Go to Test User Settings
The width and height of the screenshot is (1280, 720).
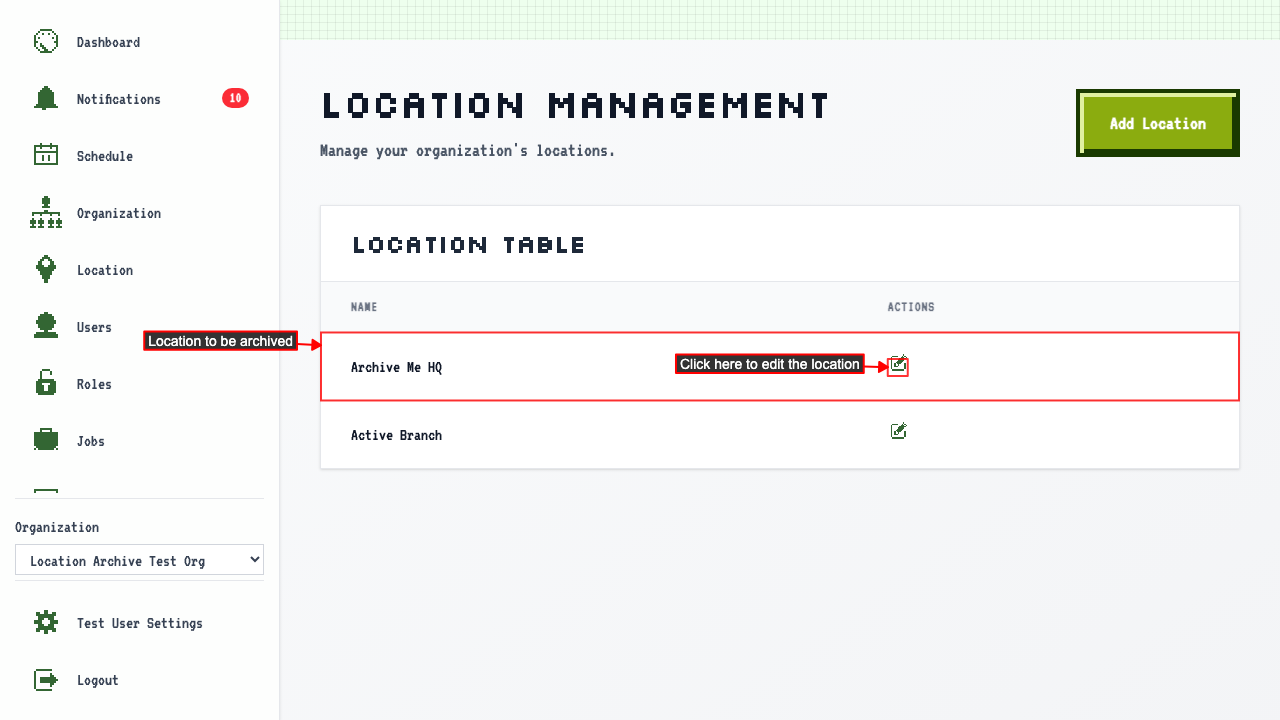click(x=140, y=623)
